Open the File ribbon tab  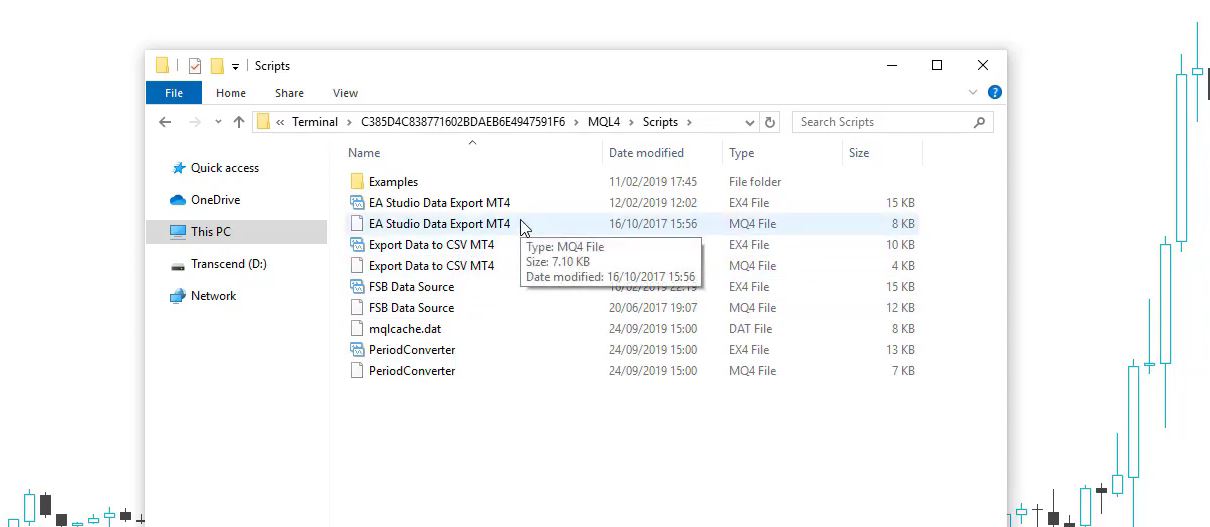pos(174,93)
